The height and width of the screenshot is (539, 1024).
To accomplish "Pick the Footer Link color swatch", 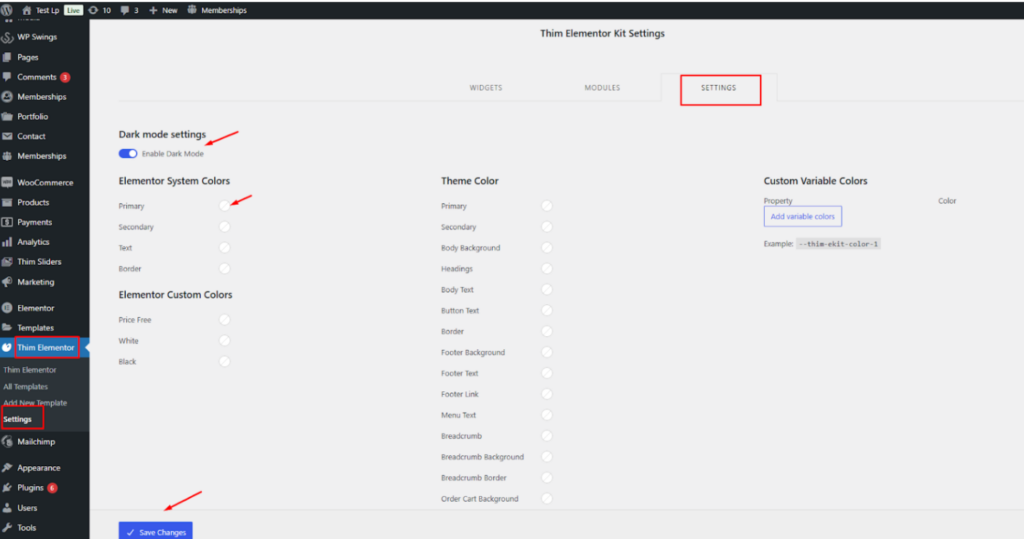I will 547,394.
